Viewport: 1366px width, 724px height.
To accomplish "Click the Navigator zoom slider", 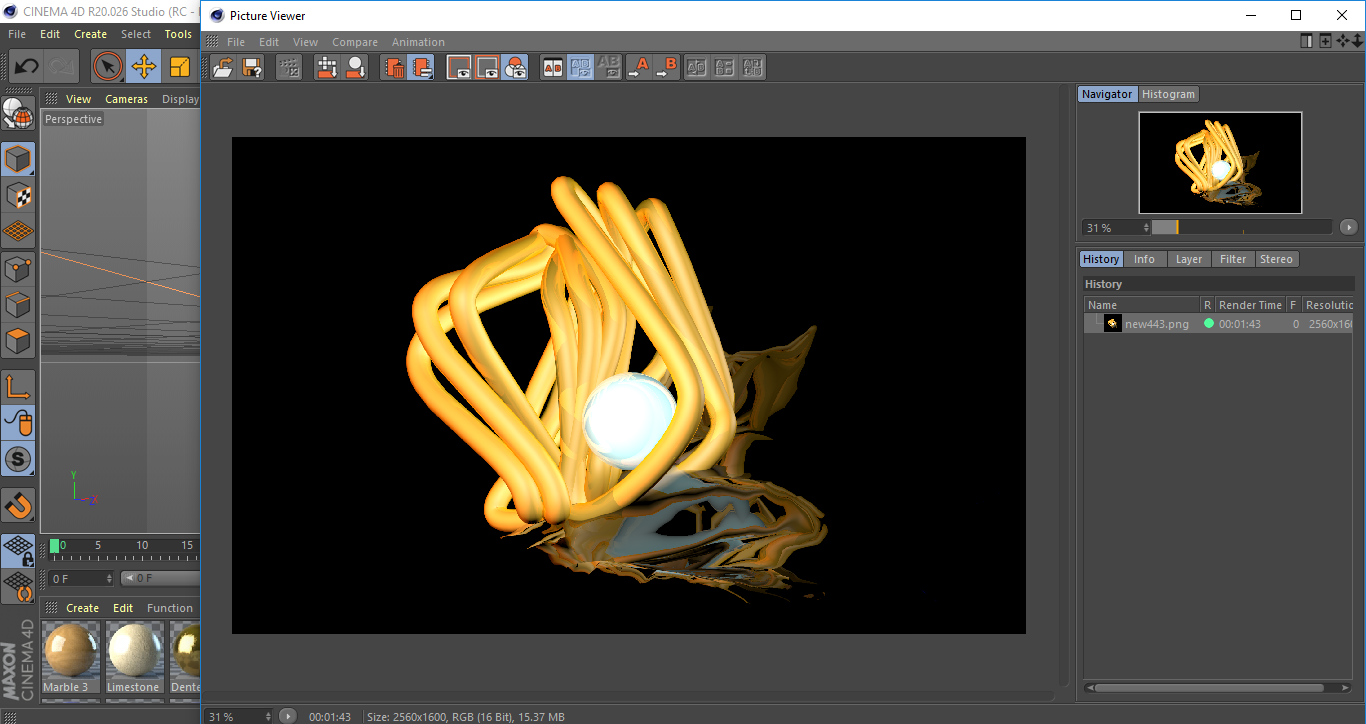I will 1242,227.
